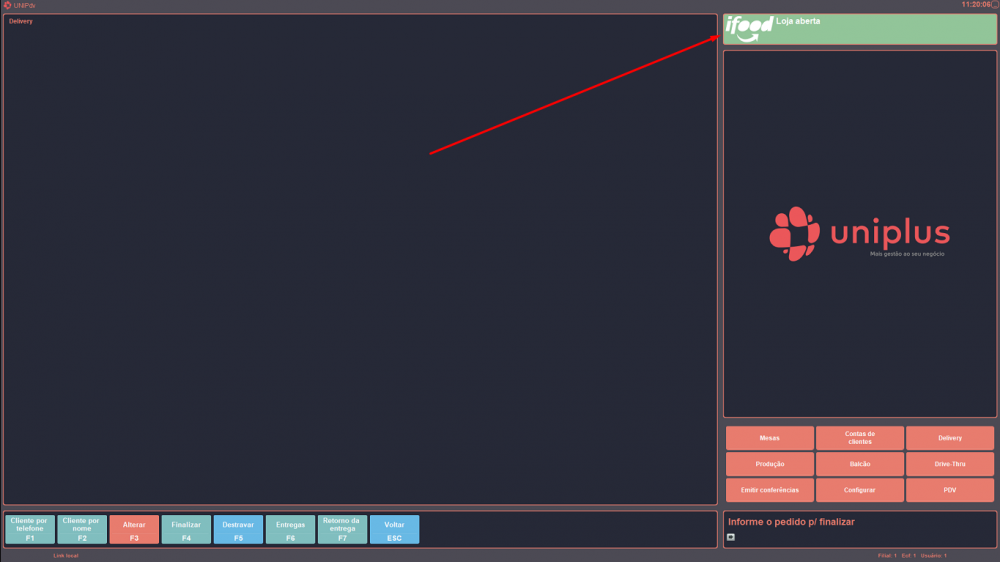
Task: Click the blue 'Destravar' F5 button
Action: (x=238, y=529)
